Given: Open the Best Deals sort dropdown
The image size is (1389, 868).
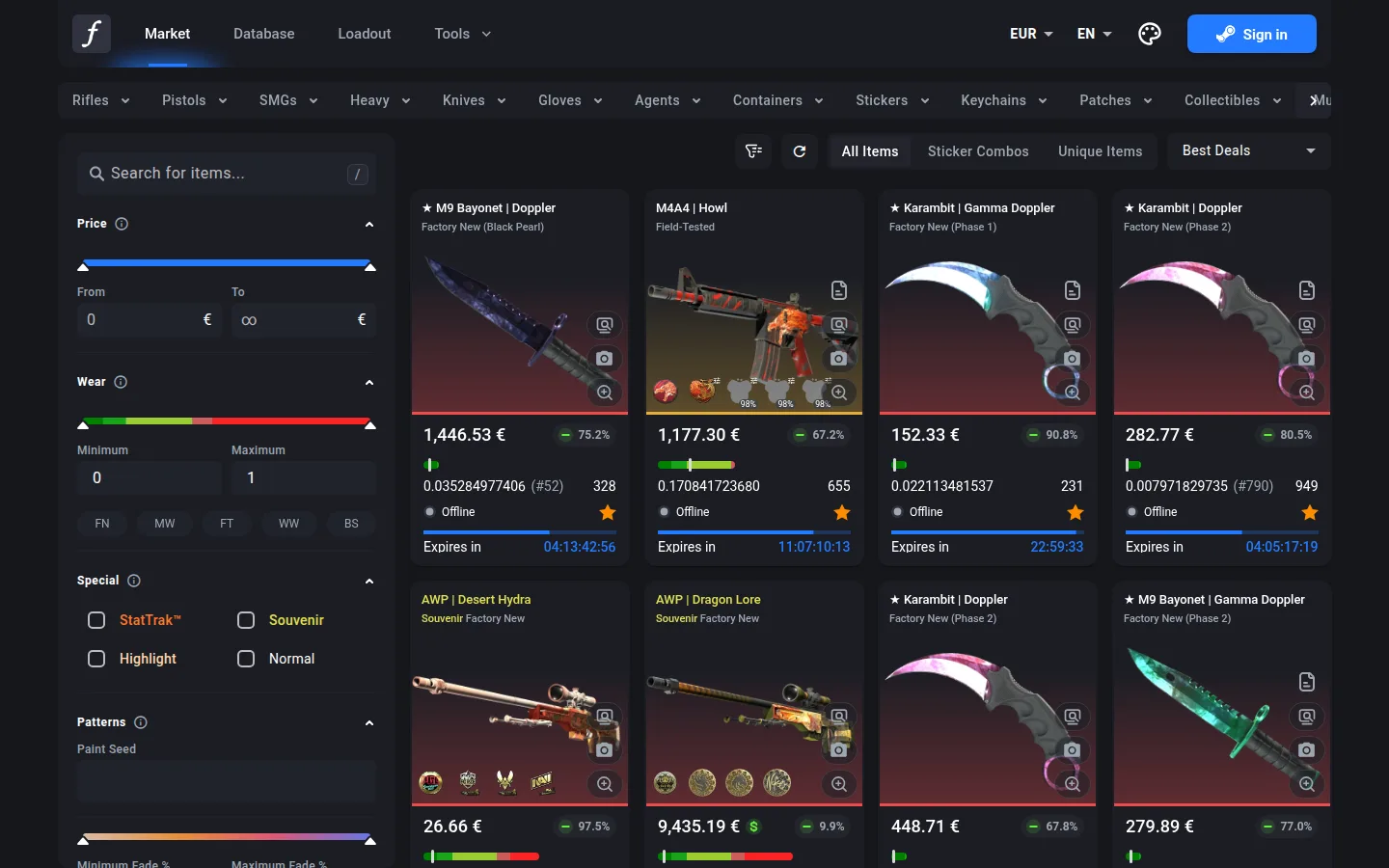Looking at the screenshot, I should coord(1249,151).
